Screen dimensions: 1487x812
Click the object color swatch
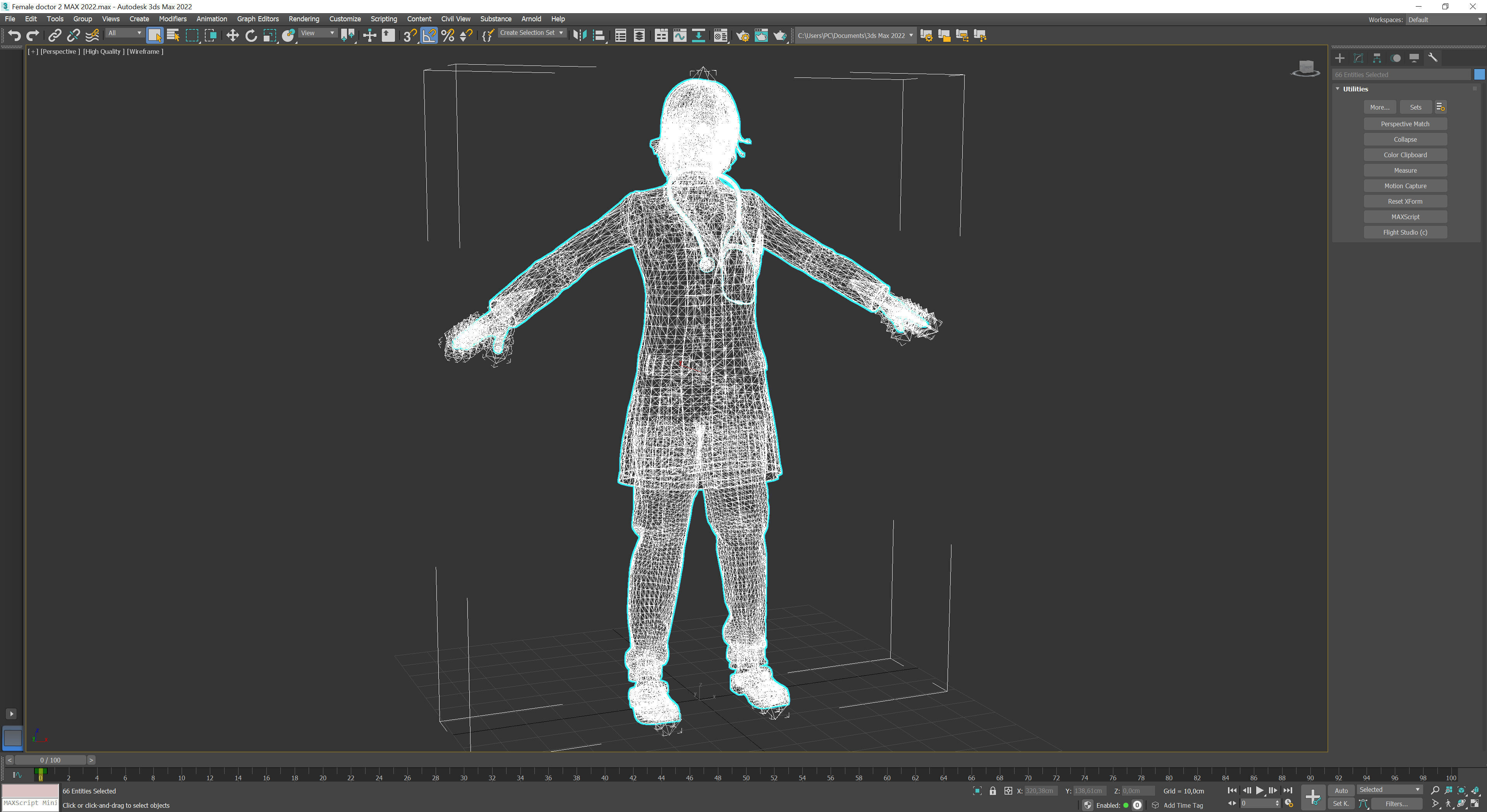click(1479, 74)
